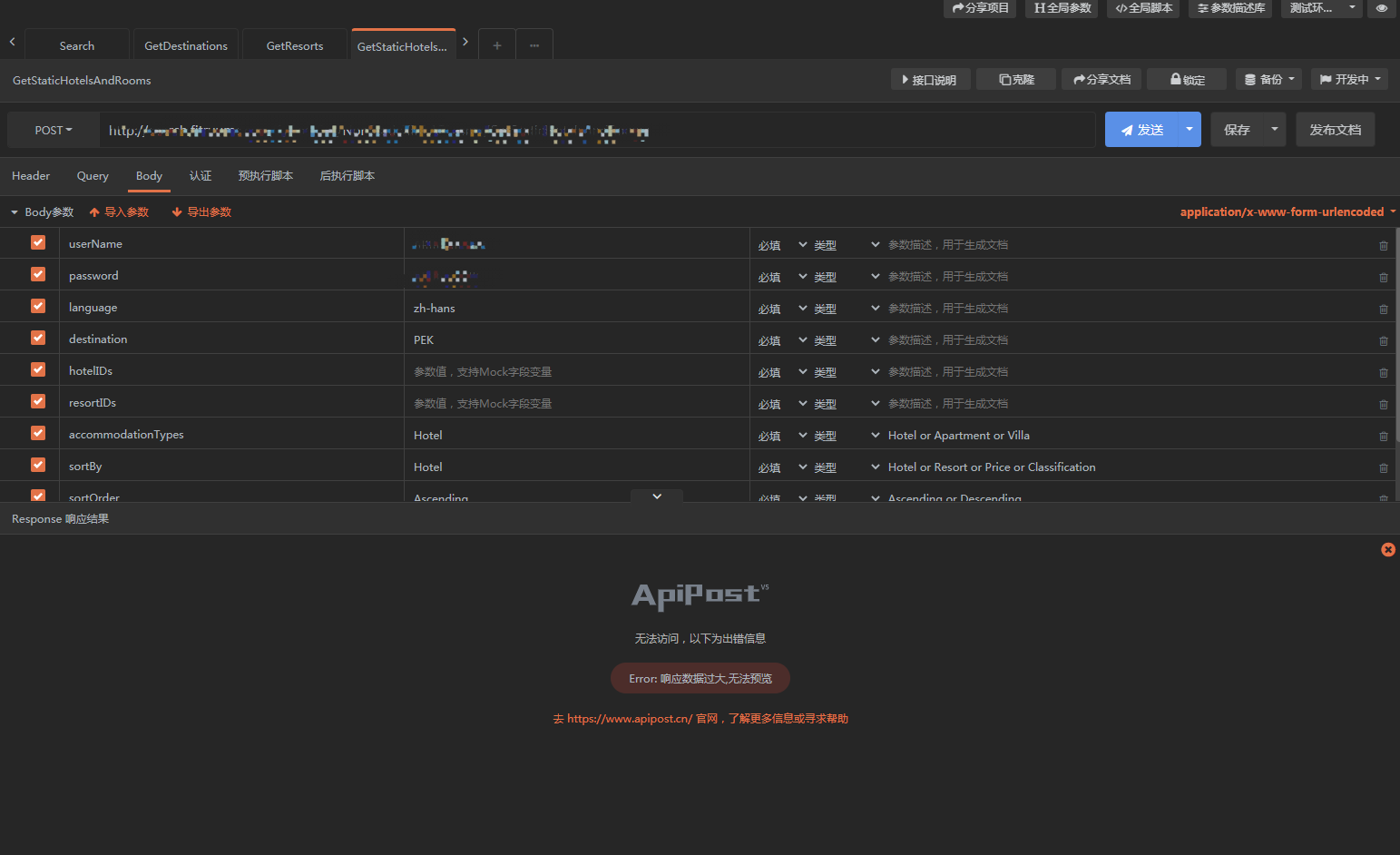Viewport: 1400px width, 855px height.
Task: Click the 分享文档 share document button
Action: click(1101, 80)
